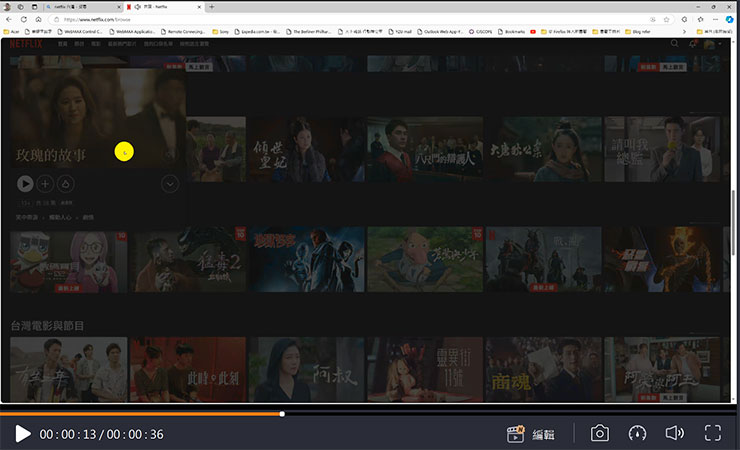740x450 pixels.
Task: Open the Netflix search icon
Action: click(x=674, y=44)
